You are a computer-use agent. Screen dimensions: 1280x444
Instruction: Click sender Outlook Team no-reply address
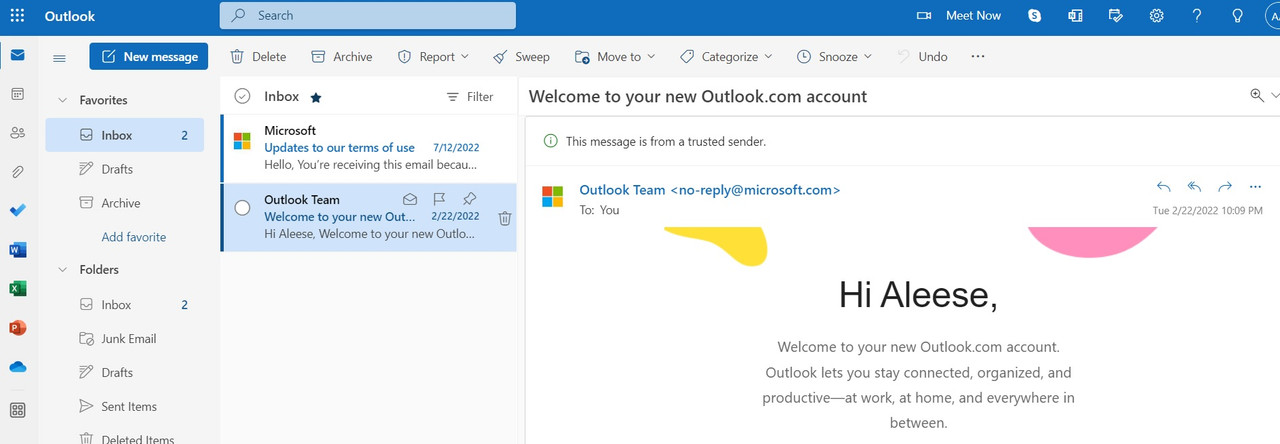710,190
